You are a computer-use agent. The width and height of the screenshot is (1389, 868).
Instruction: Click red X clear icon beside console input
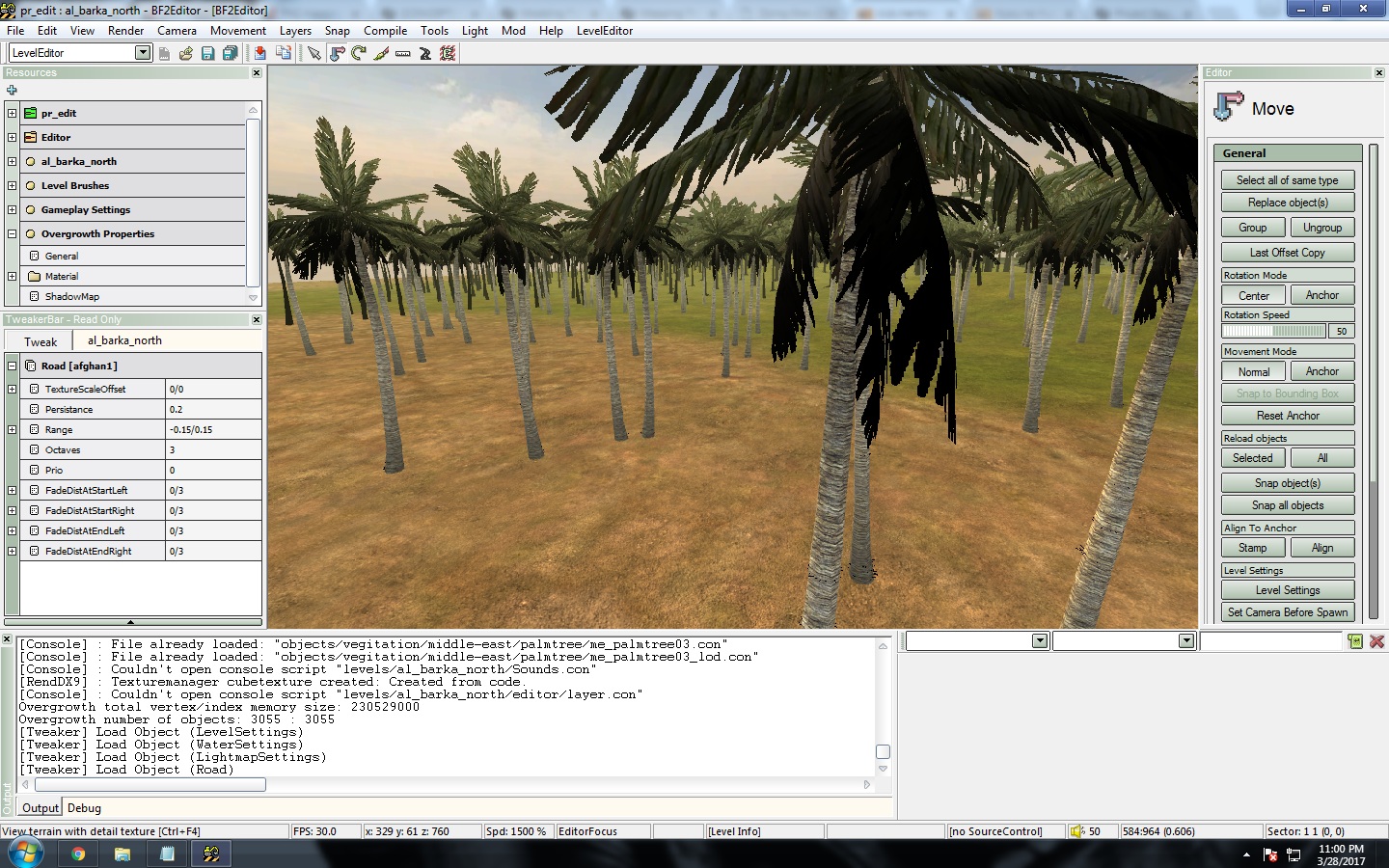coord(1376,641)
